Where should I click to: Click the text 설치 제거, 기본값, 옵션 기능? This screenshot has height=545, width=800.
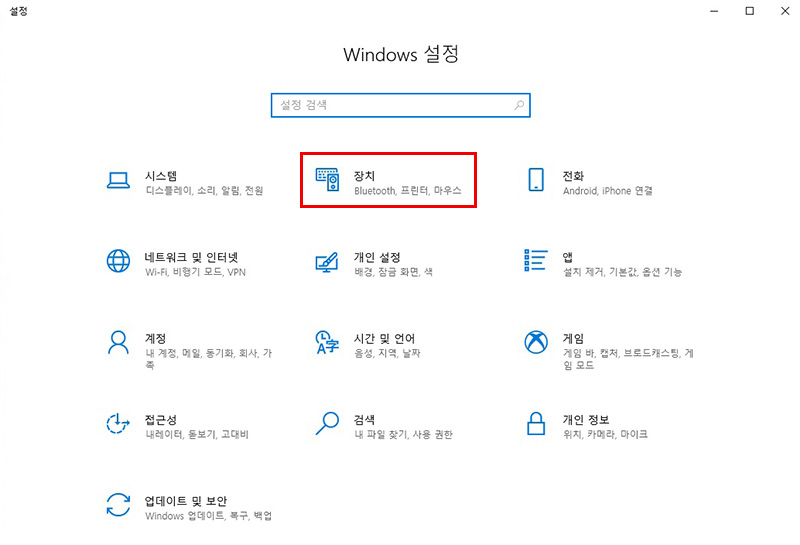622,272
